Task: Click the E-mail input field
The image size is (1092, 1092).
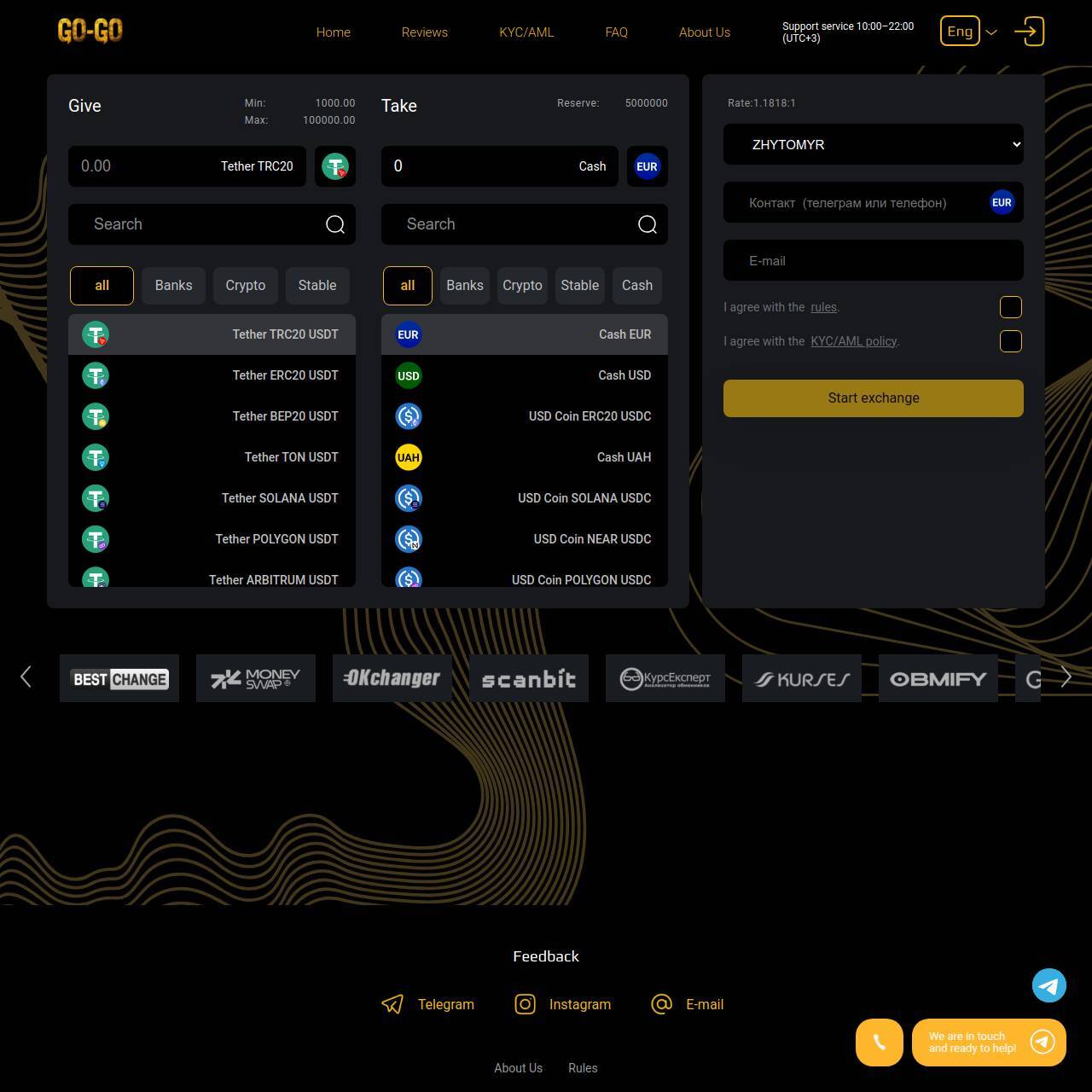Action: pos(873,261)
